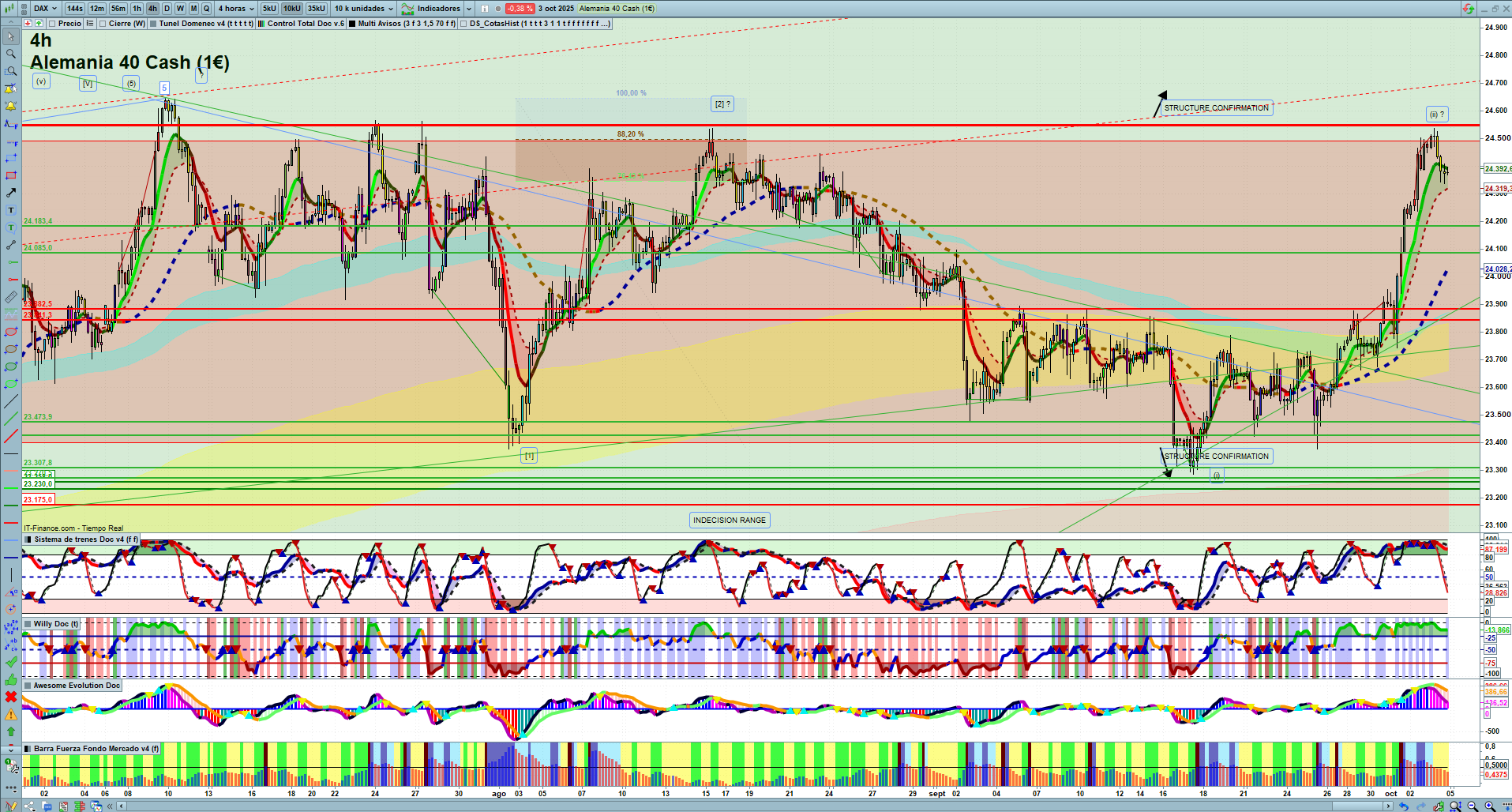Toggle the Cierre (W) checkbox
The width and height of the screenshot is (1512, 812).
[x=103, y=24]
